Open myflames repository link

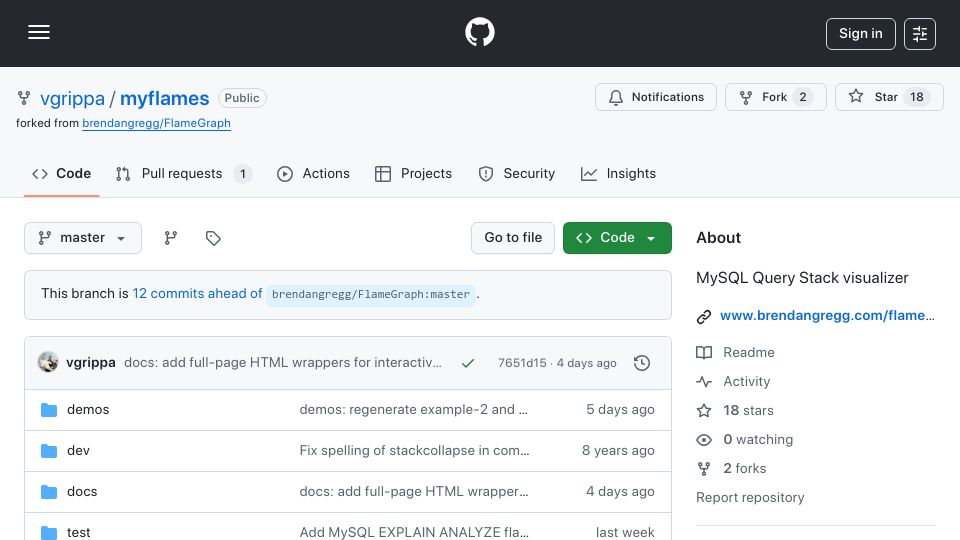(165, 99)
